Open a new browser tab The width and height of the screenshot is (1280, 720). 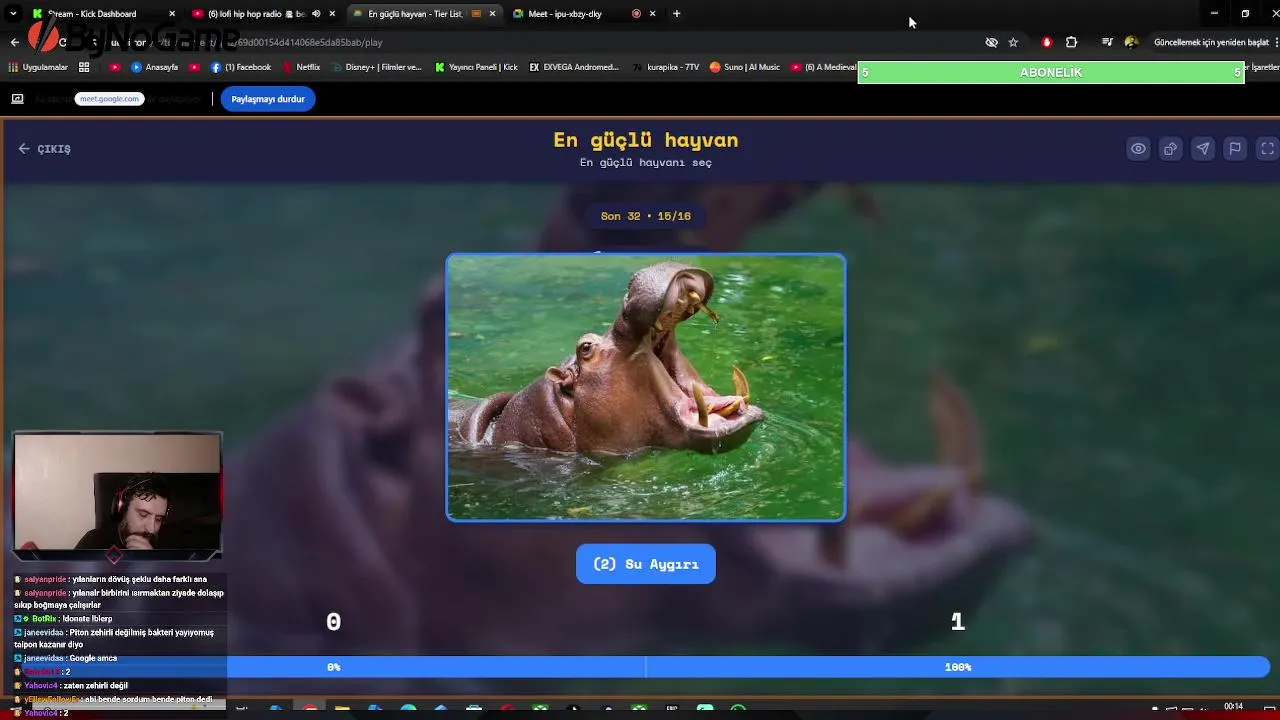click(677, 14)
